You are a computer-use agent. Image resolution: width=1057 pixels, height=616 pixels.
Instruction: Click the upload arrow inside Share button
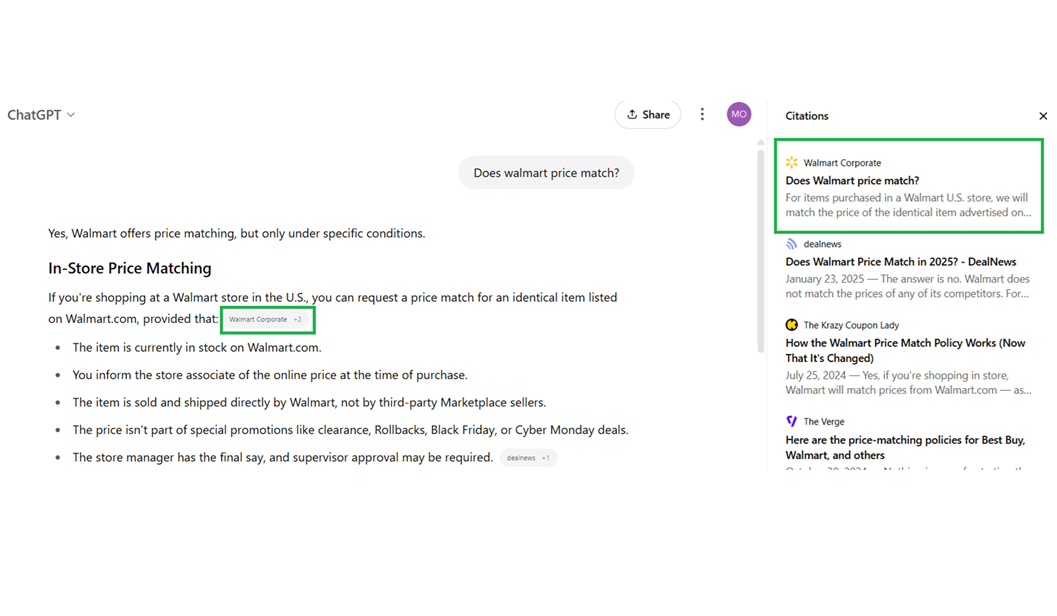pos(633,114)
